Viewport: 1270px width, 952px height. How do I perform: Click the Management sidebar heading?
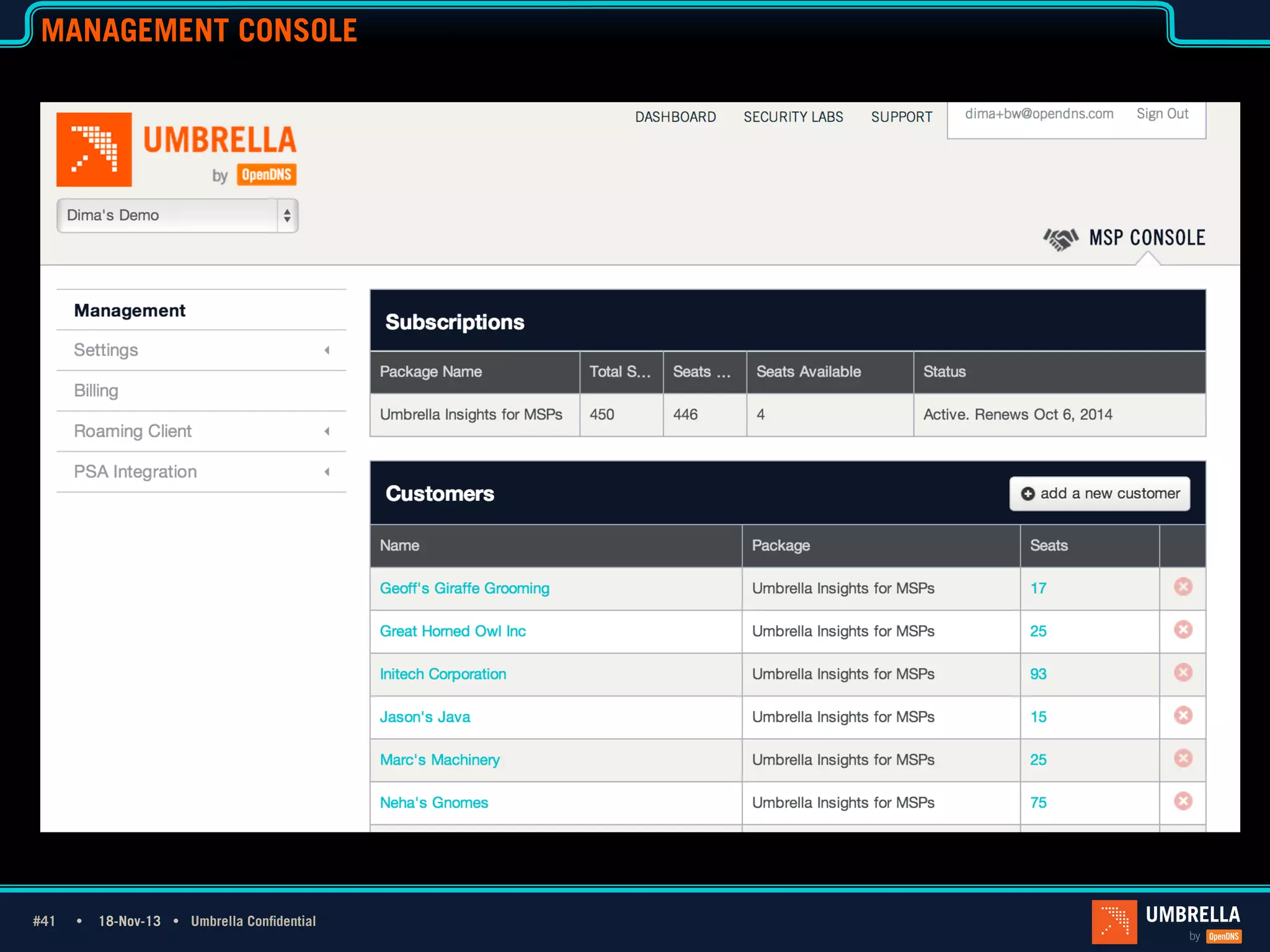(130, 311)
